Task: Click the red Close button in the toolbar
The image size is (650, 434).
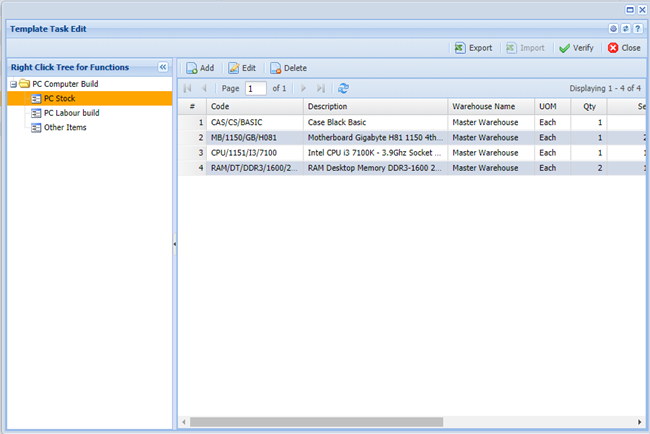Action: click(624, 47)
